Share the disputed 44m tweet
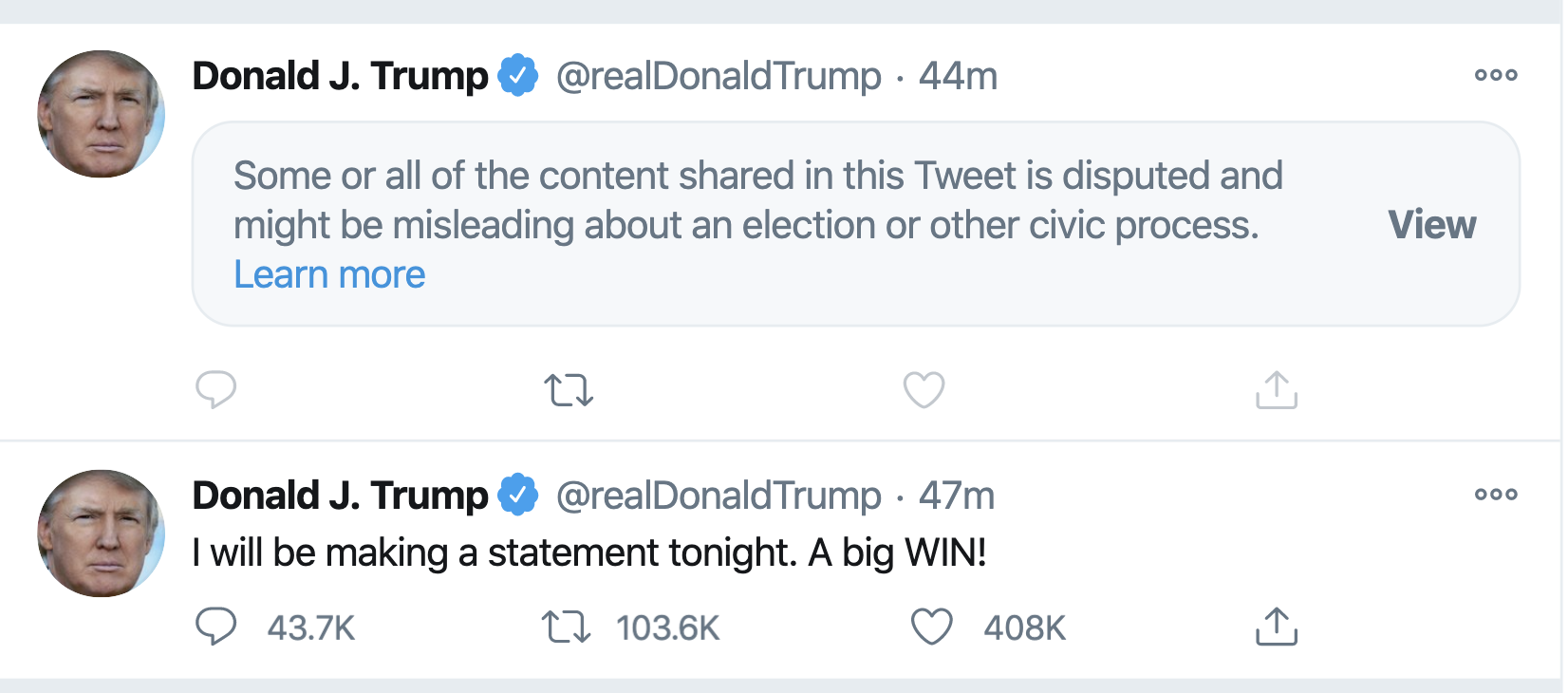 pyautogui.click(x=1277, y=390)
